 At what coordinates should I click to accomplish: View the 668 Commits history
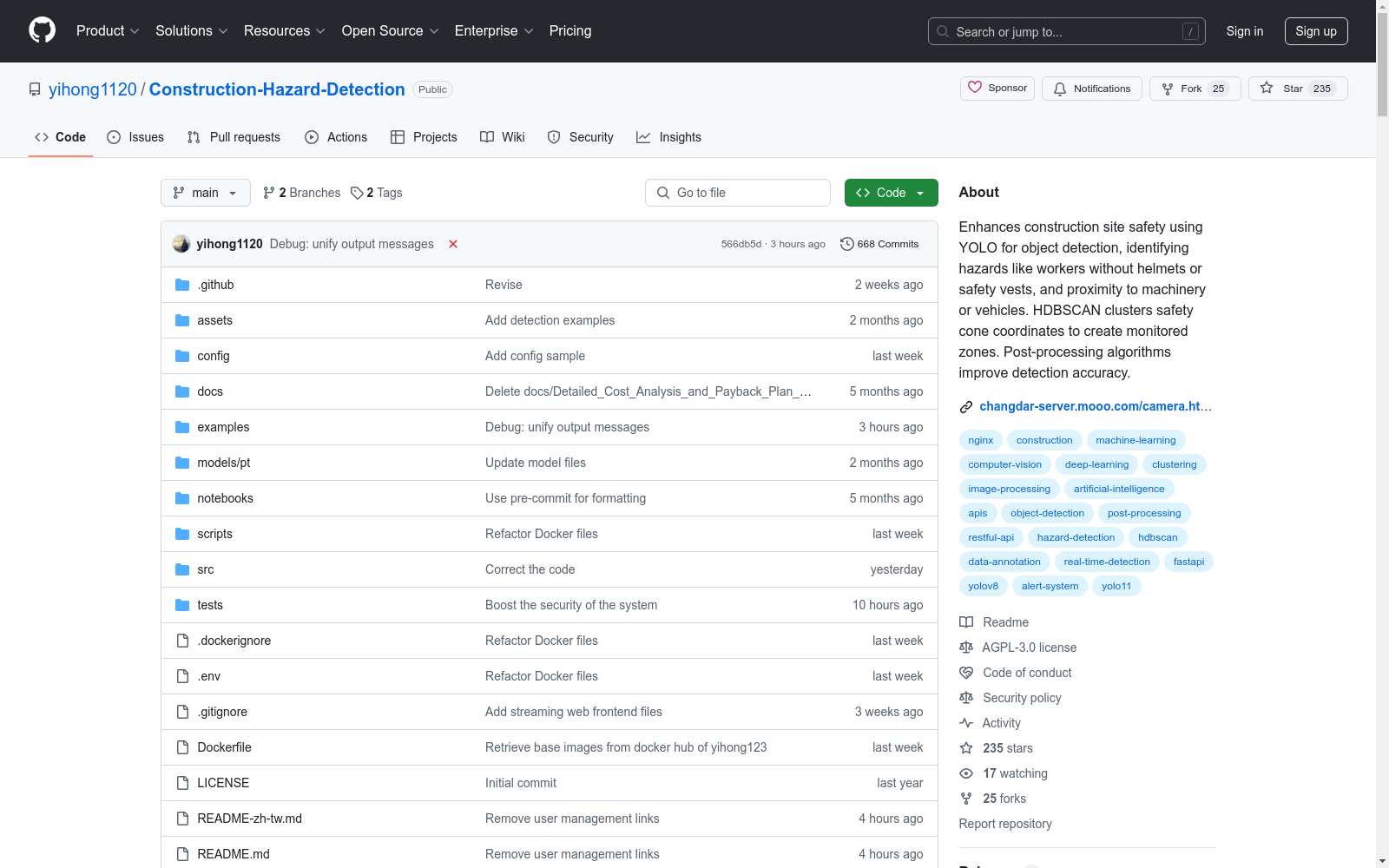(879, 244)
